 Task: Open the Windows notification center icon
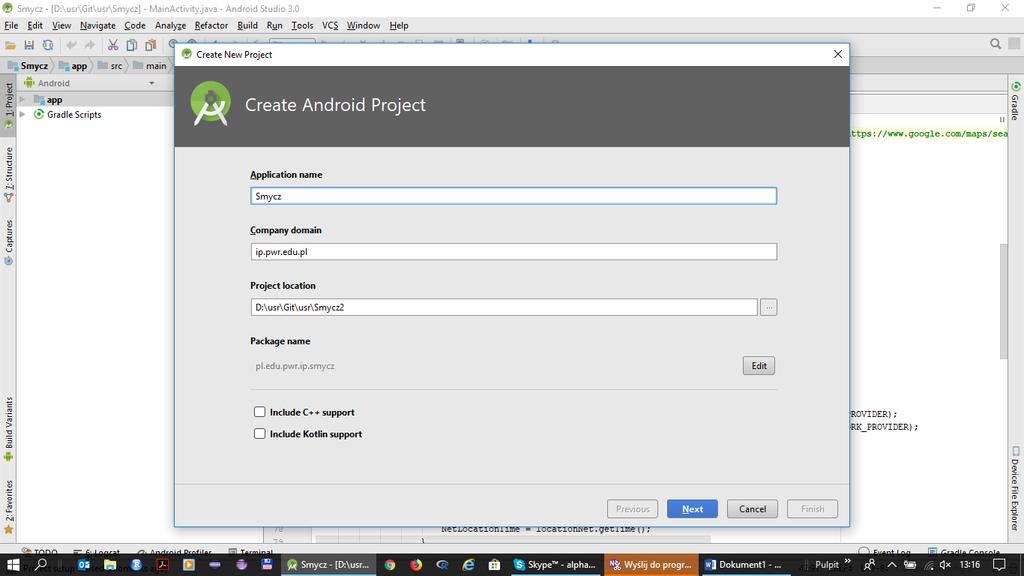pos(999,564)
